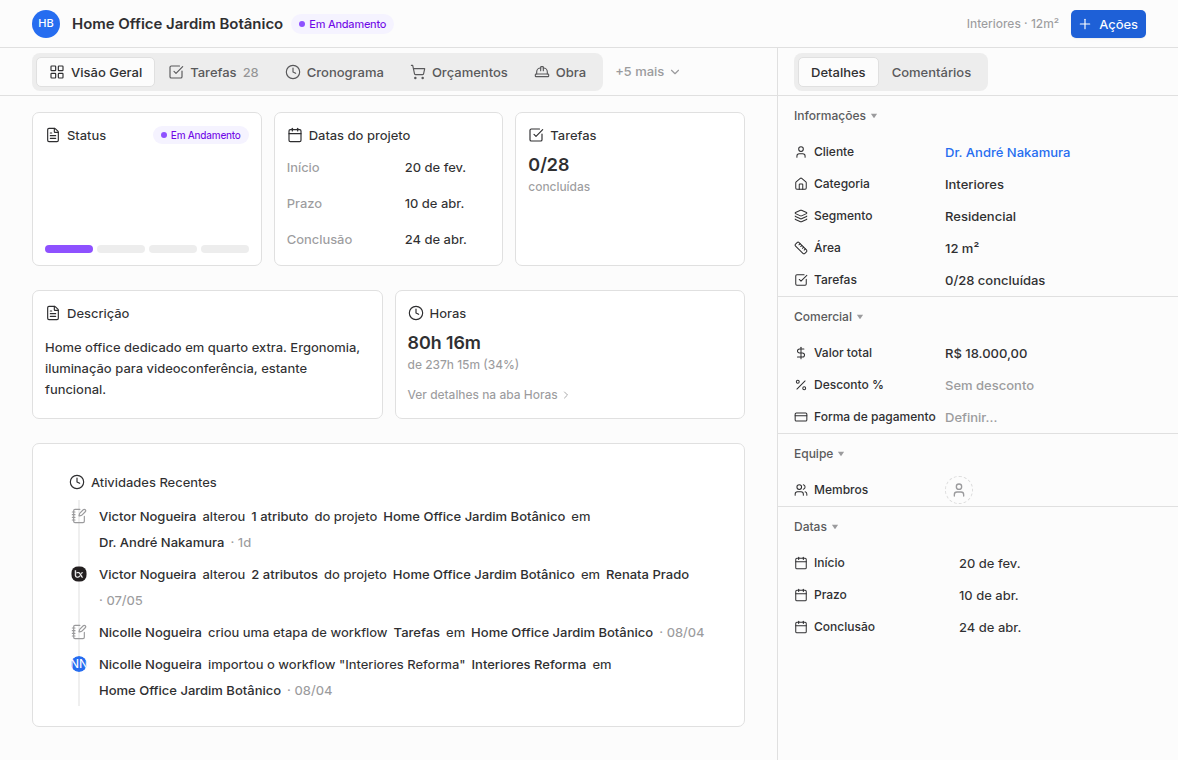Click the Status card document icon
The height and width of the screenshot is (760, 1178).
tap(53, 135)
